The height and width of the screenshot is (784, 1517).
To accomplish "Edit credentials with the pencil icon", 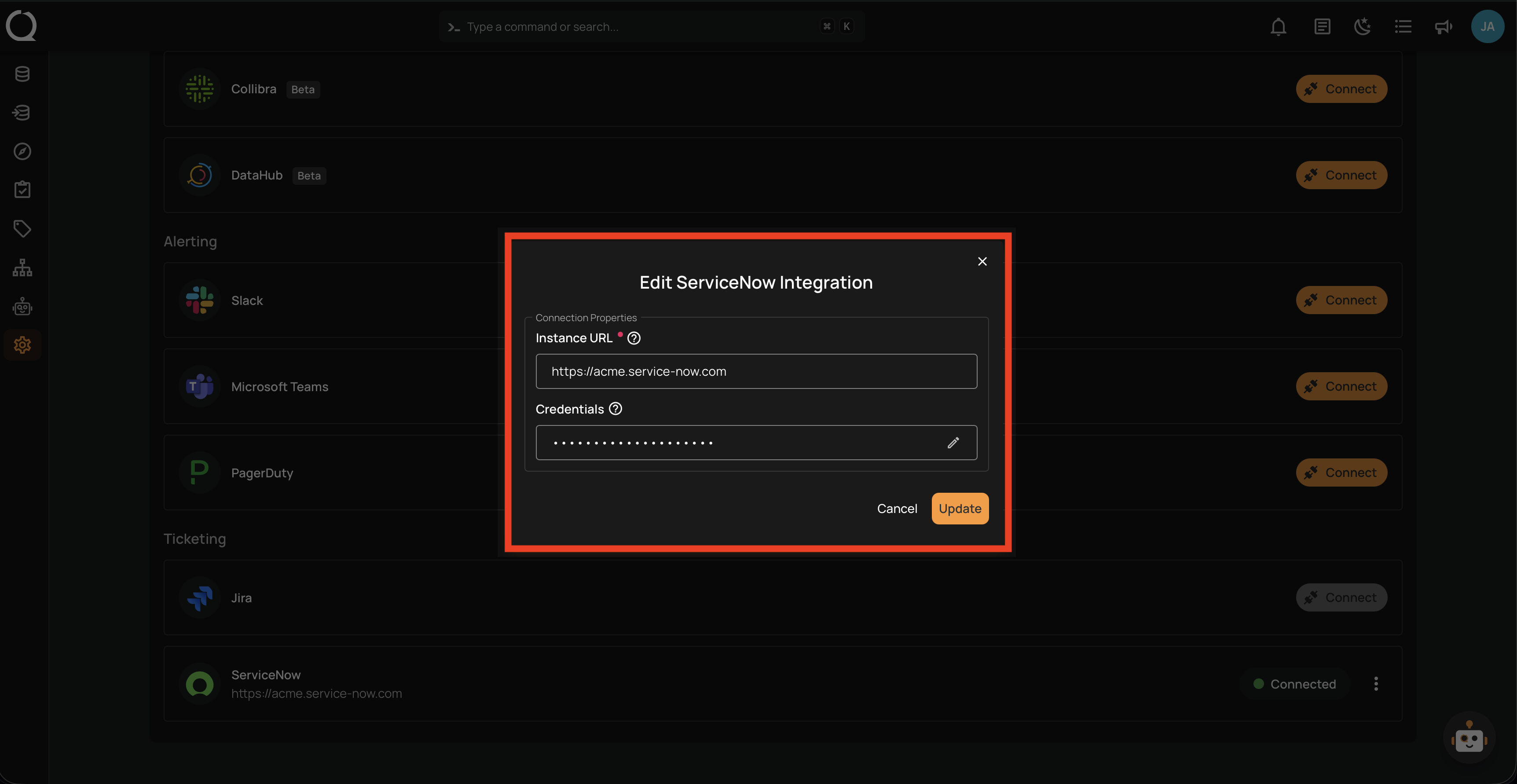I will coord(953,442).
